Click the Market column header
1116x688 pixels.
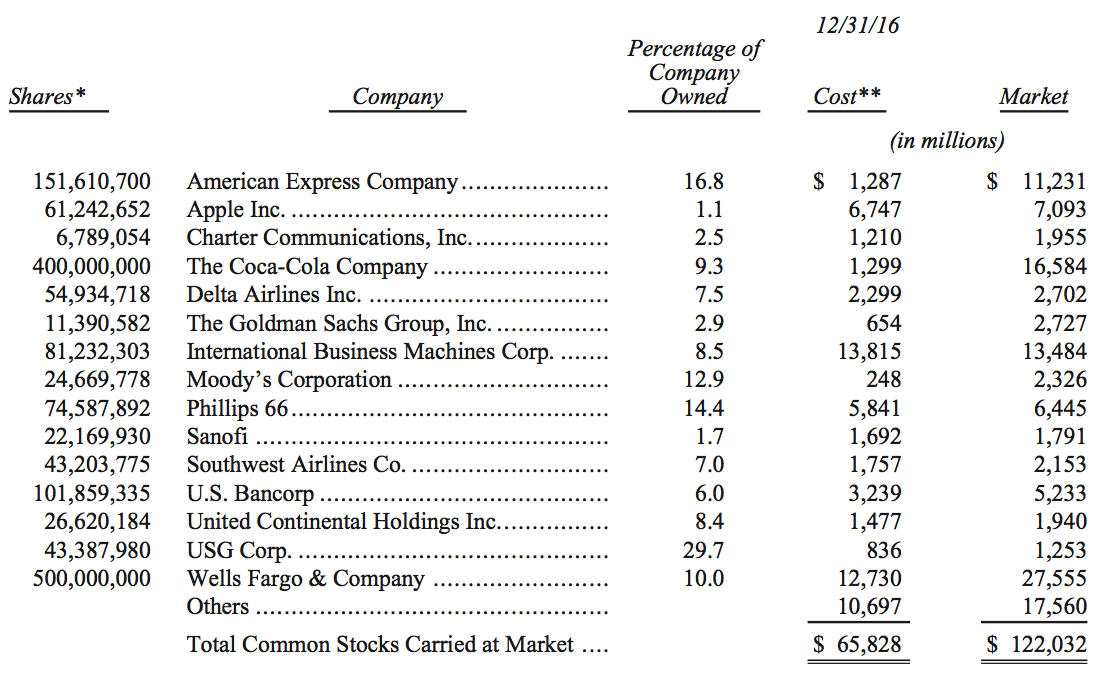(x=1033, y=96)
